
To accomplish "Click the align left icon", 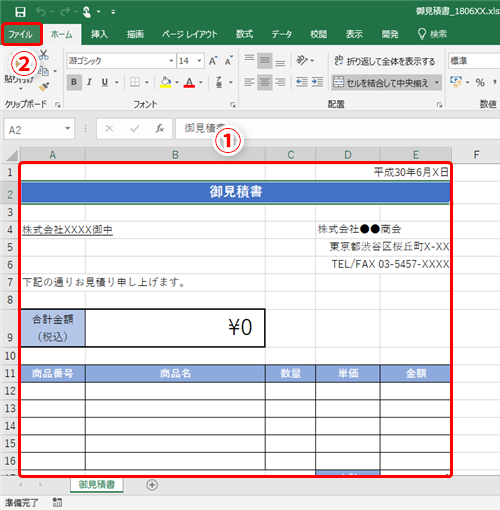I will click(x=249, y=82).
